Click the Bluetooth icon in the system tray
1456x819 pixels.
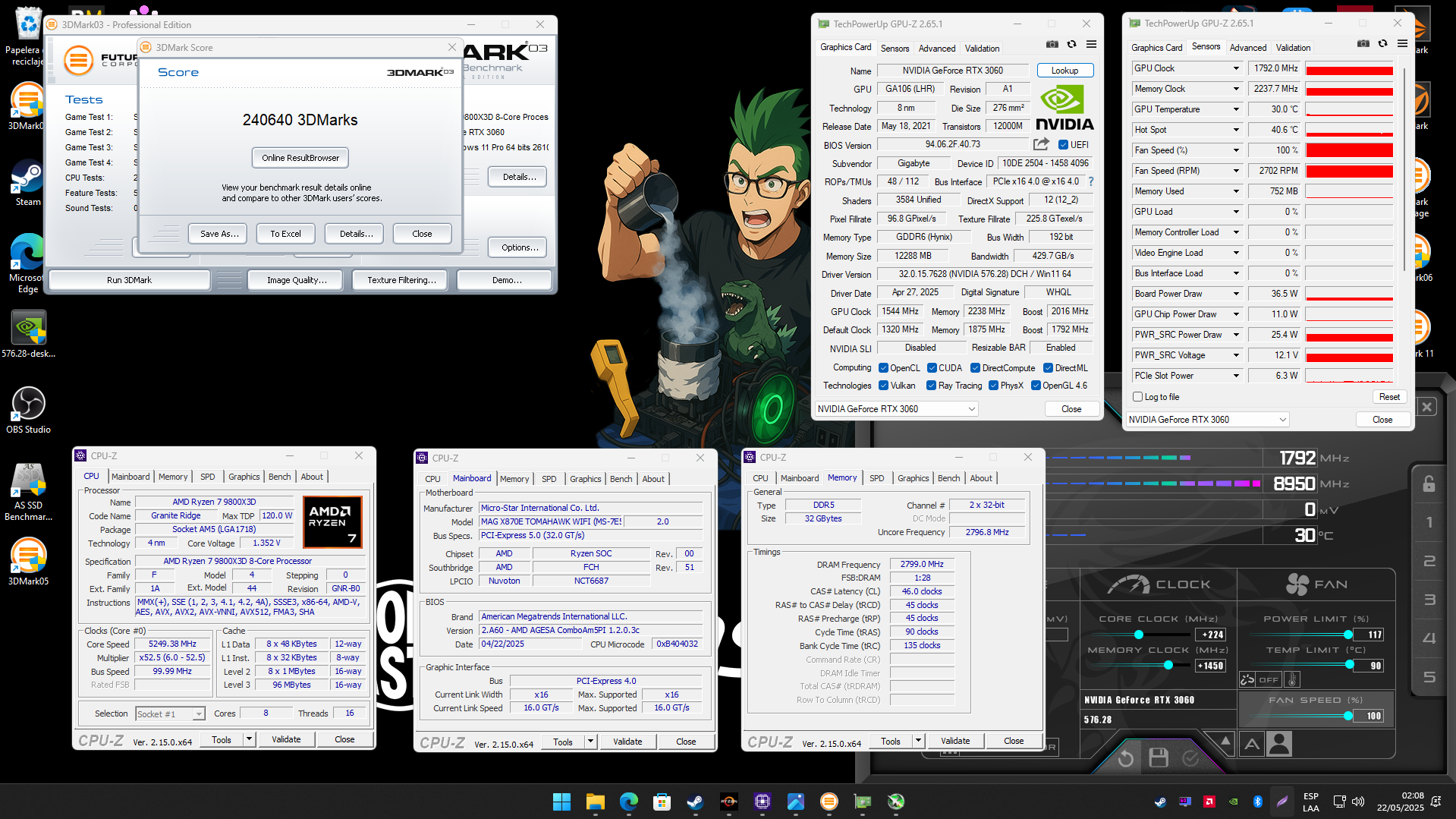1257,802
